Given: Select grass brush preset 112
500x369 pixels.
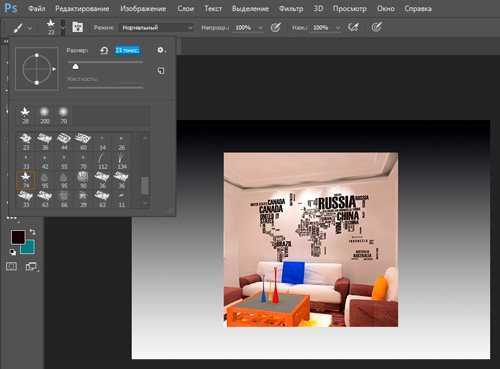Looking at the screenshot, I should tap(102, 161).
